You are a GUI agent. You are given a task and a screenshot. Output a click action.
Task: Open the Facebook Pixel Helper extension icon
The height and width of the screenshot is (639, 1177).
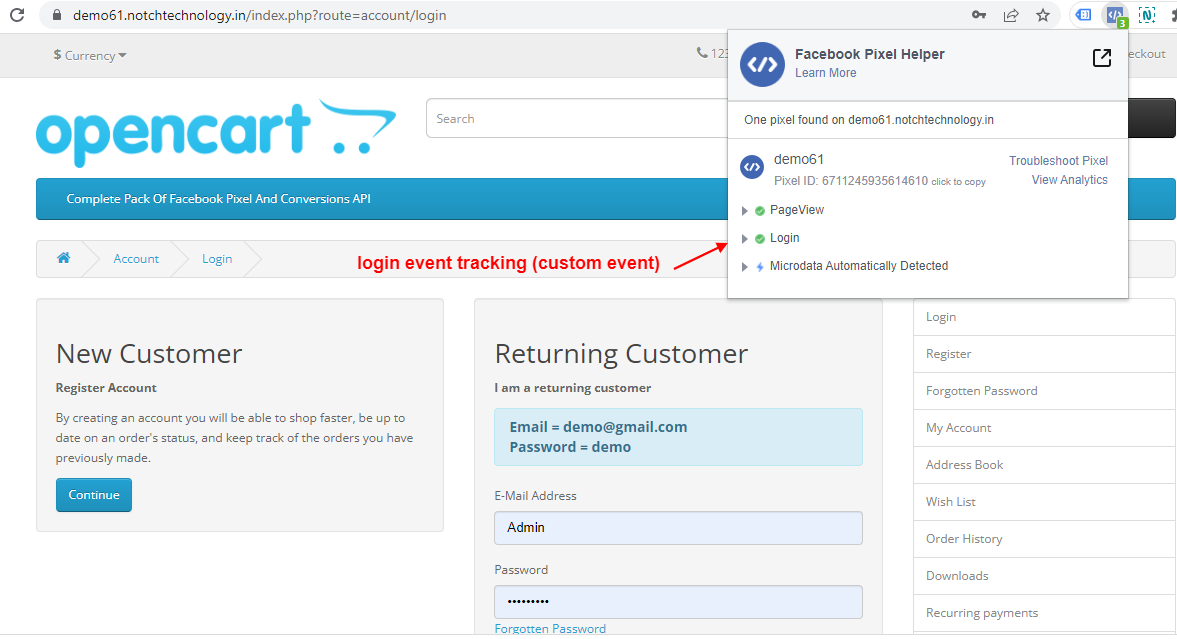point(1115,15)
